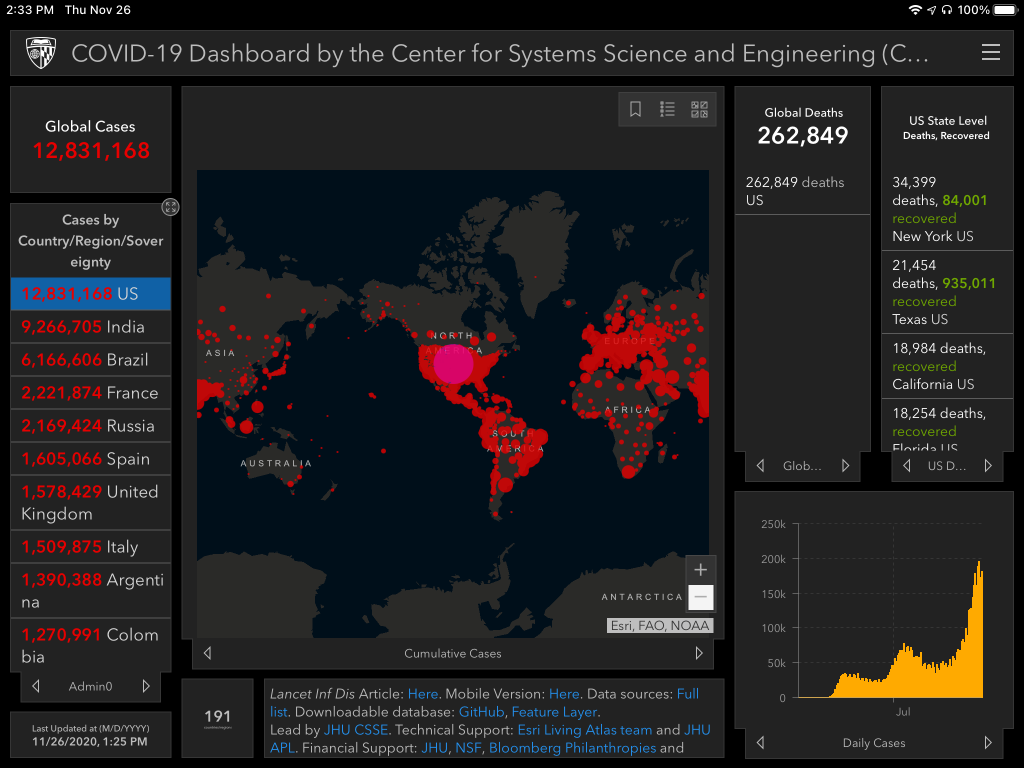The image size is (1024, 768).
Task: Zoom in on the map
Action: click(x=701, y=569)
